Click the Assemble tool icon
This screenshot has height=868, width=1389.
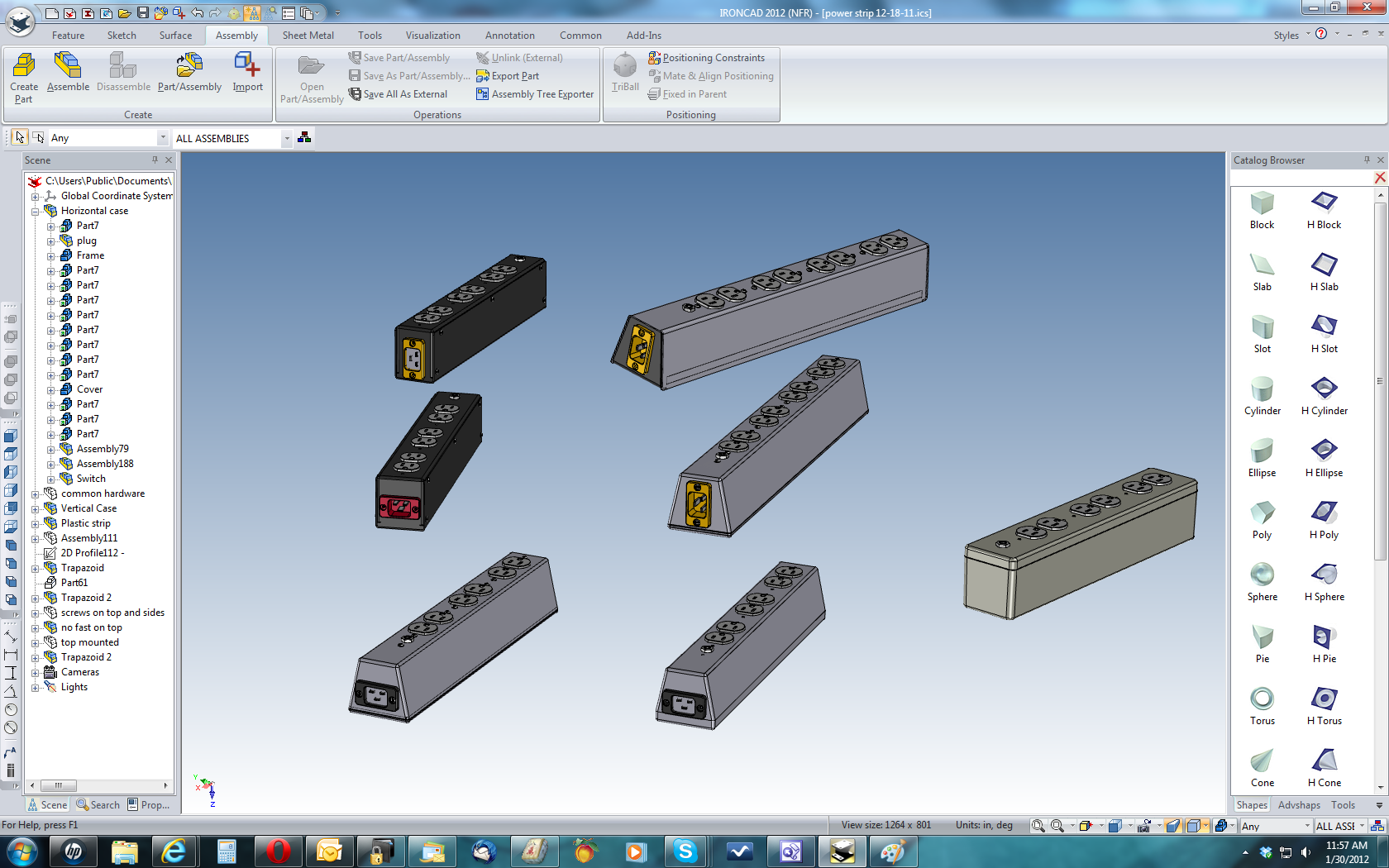[68, 66]
